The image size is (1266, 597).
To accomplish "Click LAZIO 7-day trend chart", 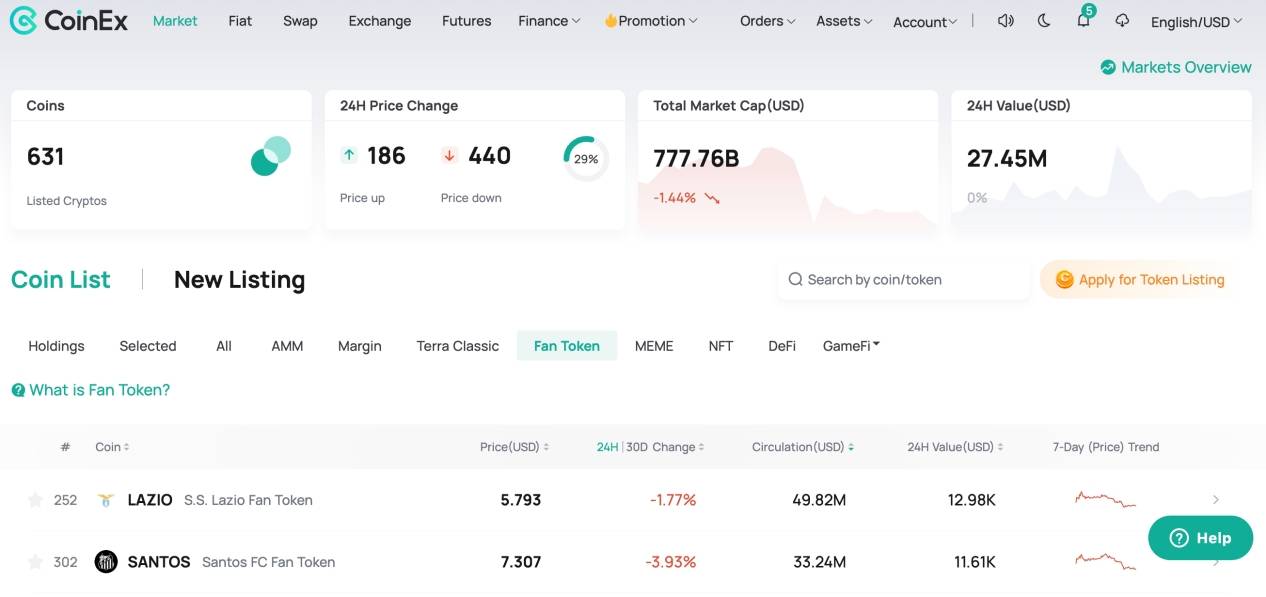I will [x=1105, y=498].
